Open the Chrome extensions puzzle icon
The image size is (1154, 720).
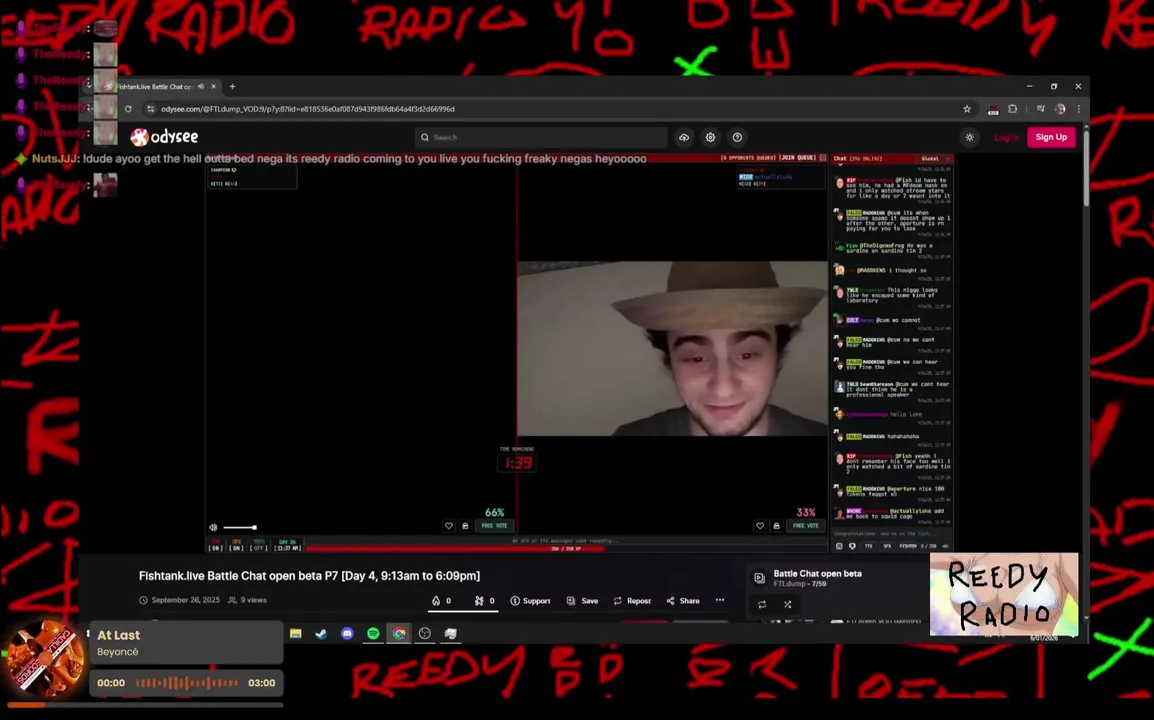click(x=1013, y=109)
